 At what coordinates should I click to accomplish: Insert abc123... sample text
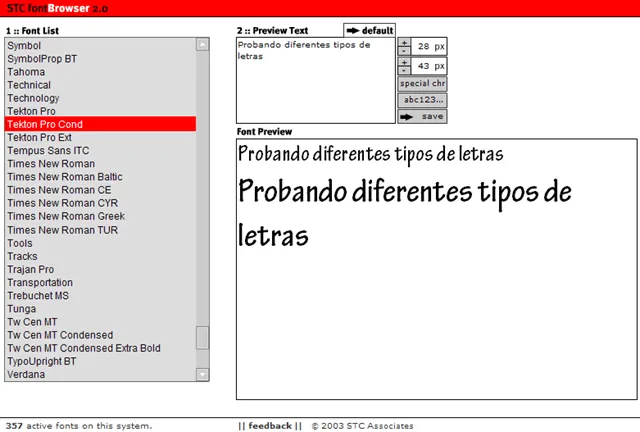(422, 100)
